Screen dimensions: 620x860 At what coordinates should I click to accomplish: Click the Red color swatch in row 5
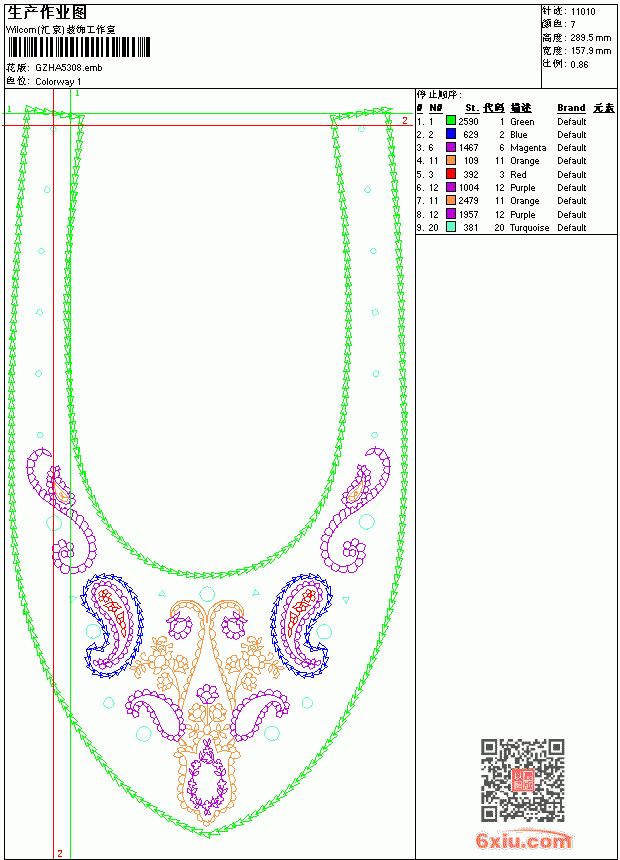tap(450, 174)
